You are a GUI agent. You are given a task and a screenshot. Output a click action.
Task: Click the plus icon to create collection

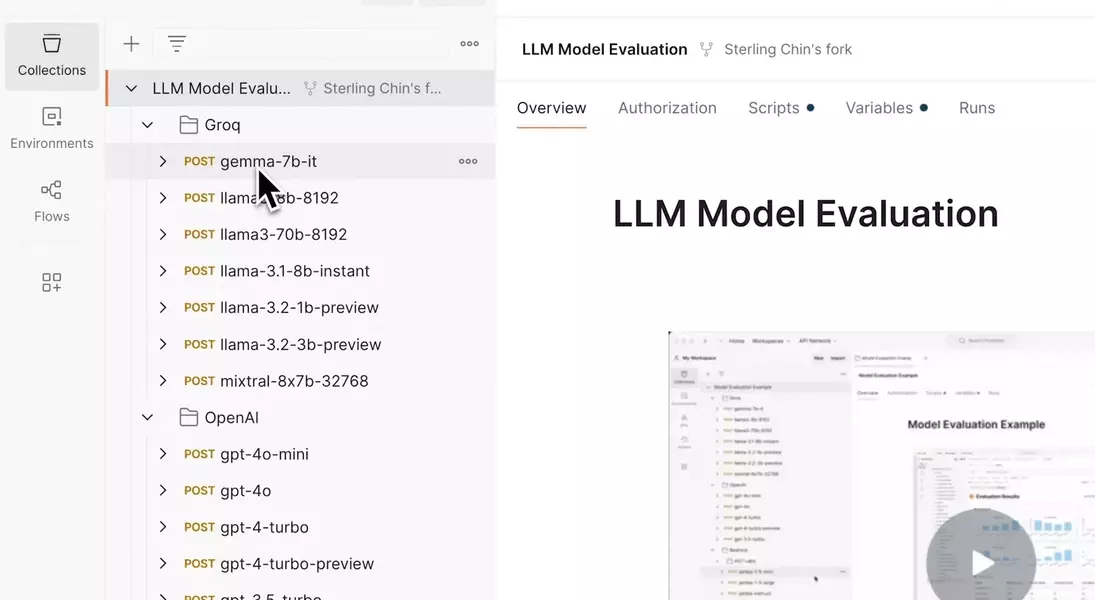click(131, 44)
